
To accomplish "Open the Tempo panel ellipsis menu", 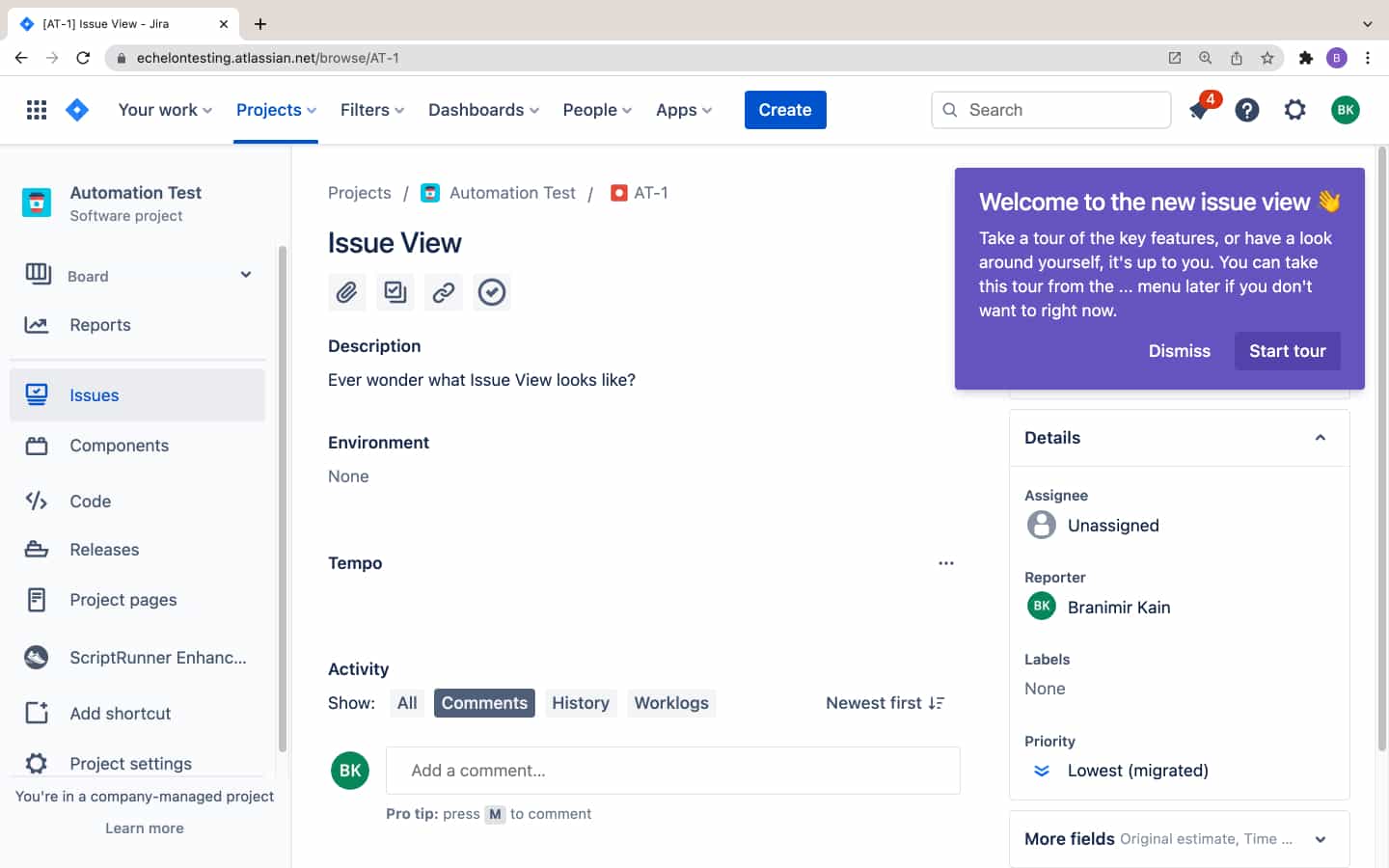I will tap(946, 562).
